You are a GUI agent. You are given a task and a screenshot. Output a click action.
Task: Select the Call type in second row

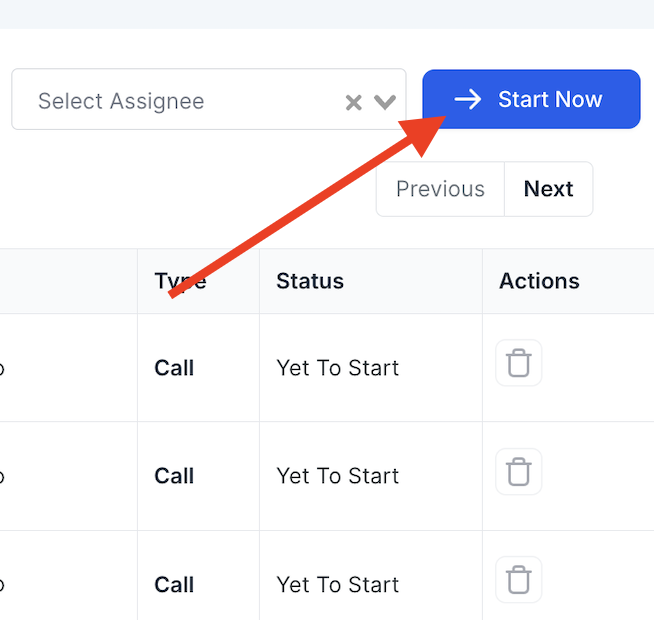174,476
